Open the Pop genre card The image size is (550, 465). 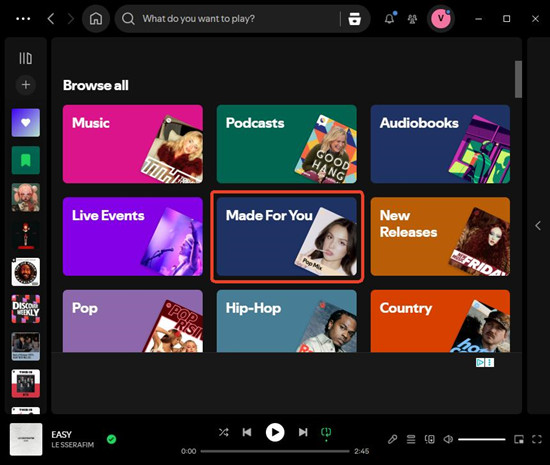pyautogui.click(x=133, y=321)
